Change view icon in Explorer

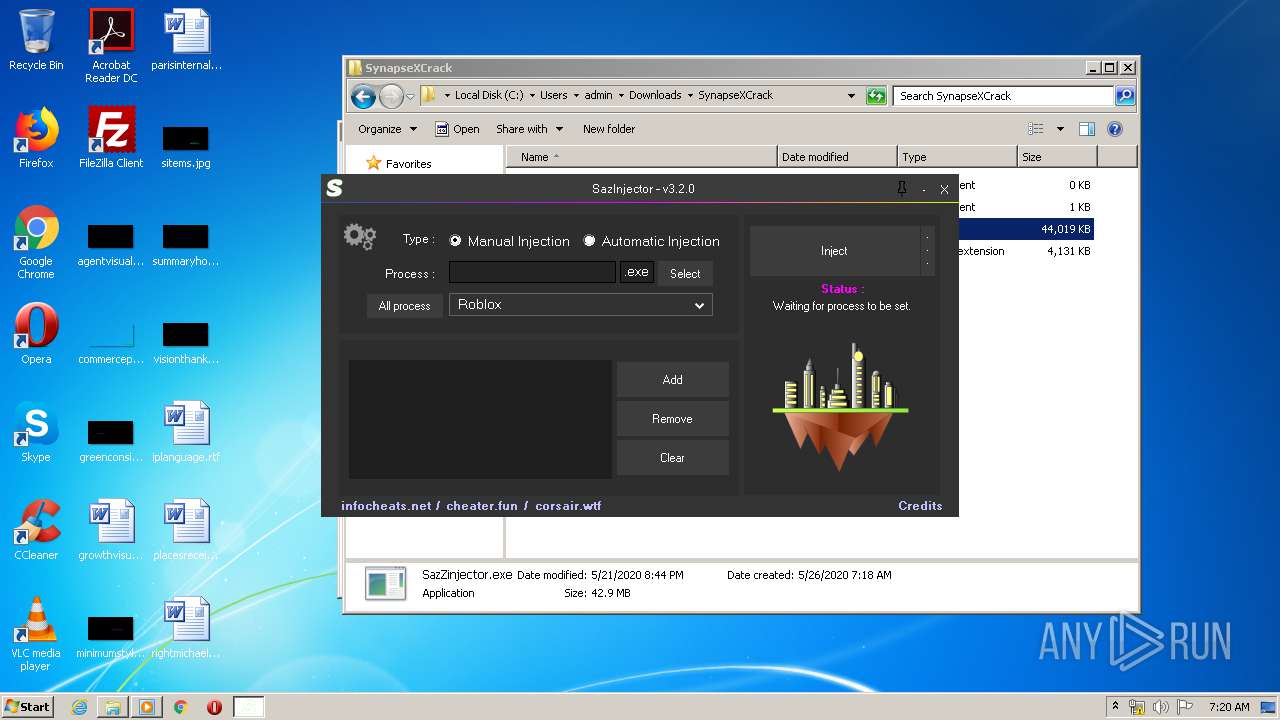1036,129
